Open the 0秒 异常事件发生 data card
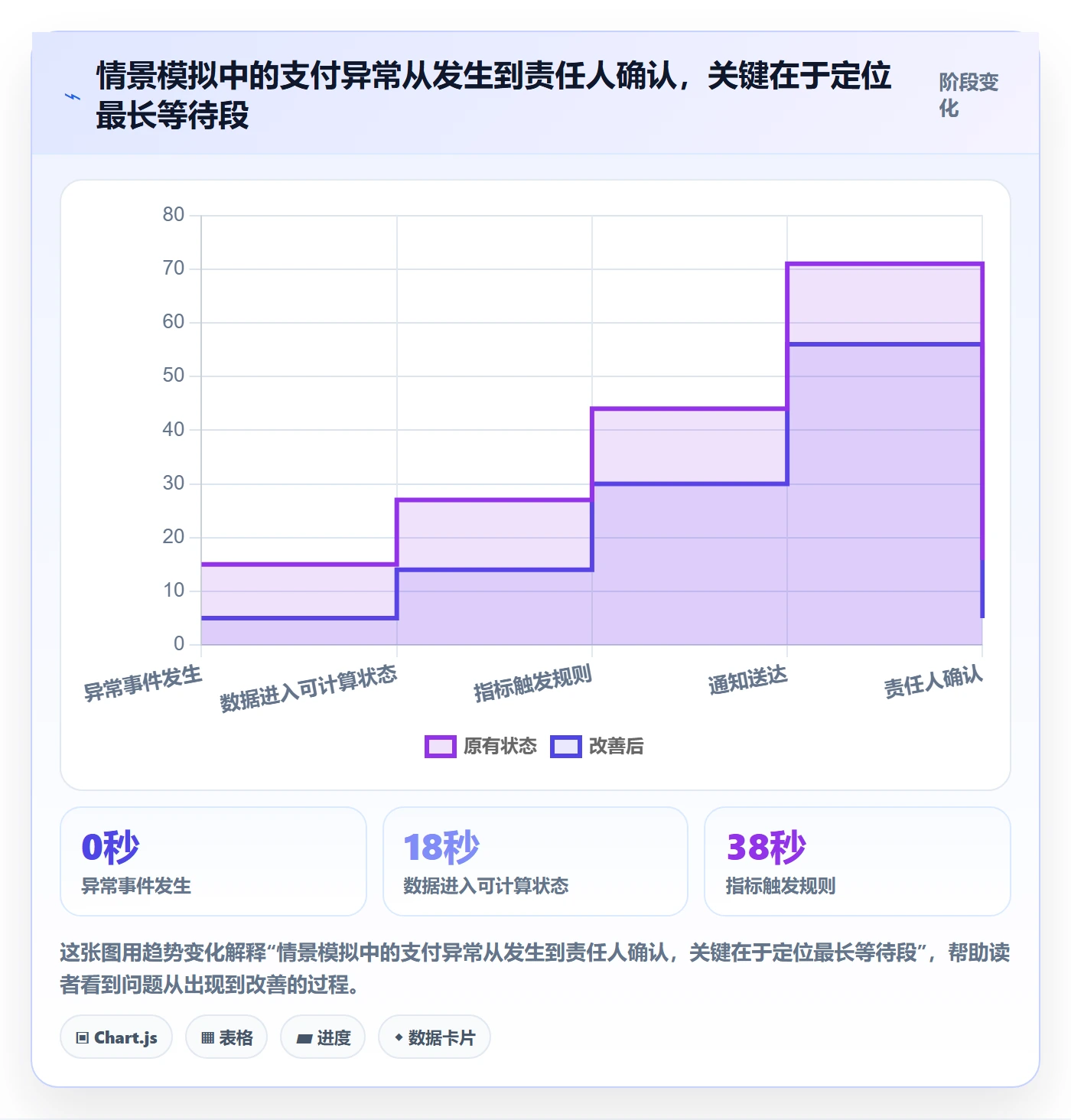 click(x=213, y=861)
